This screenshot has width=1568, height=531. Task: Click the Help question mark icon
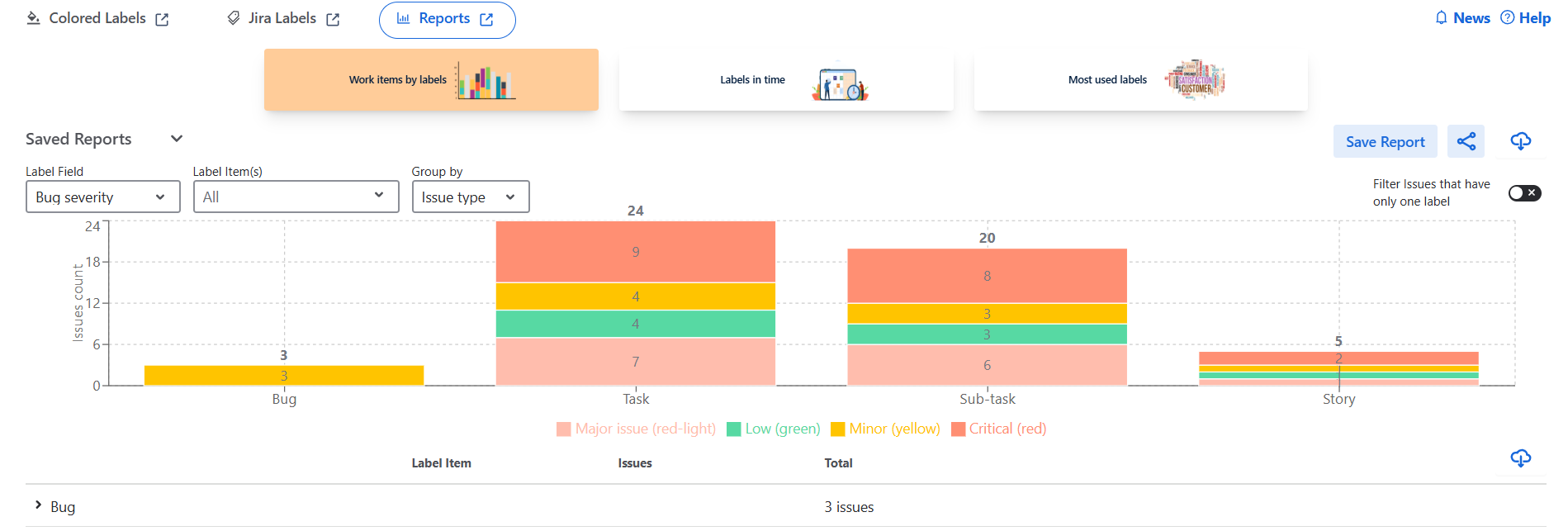tap(1507, 18)
